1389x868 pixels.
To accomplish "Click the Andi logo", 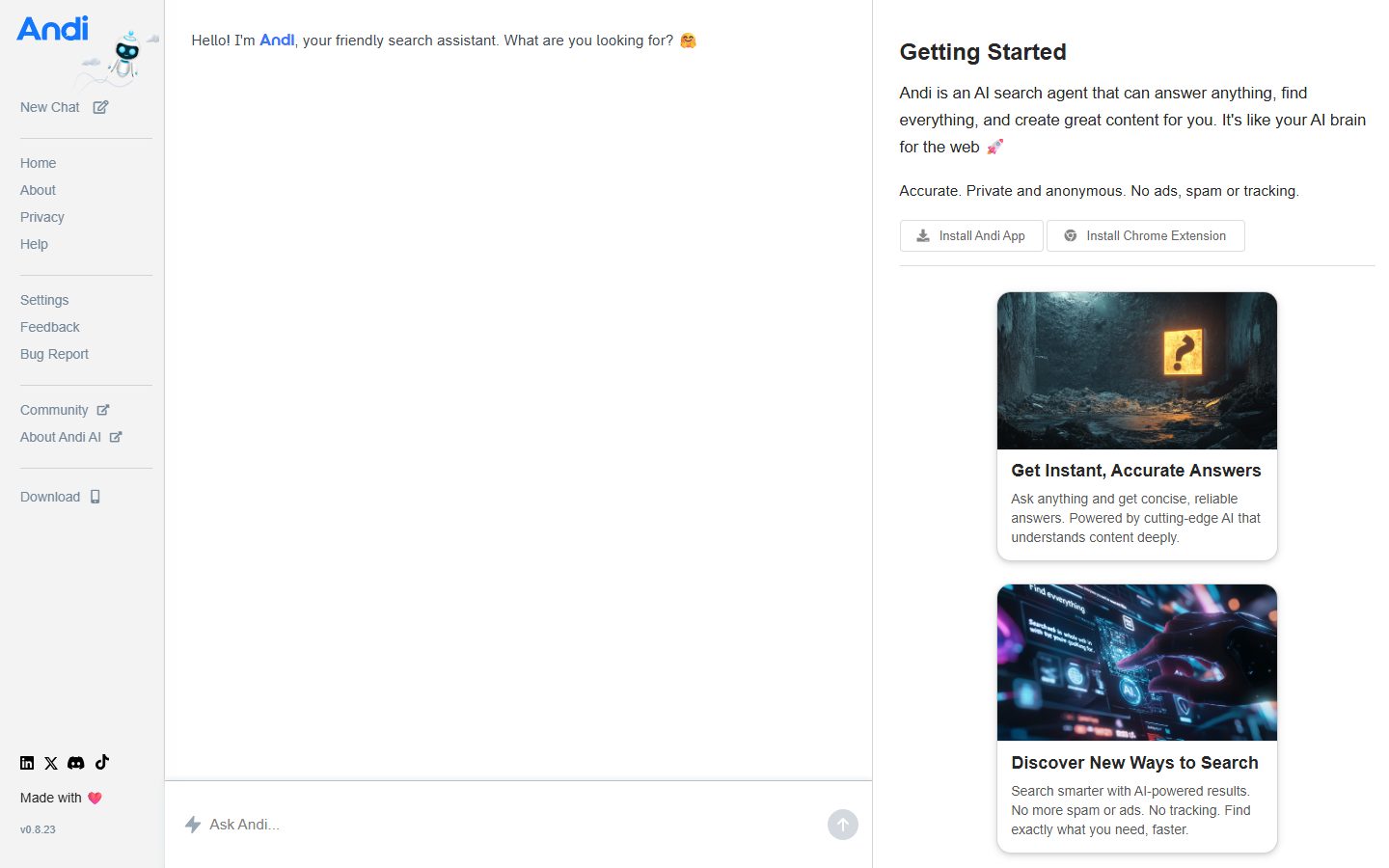I will pyautogui.click(x=52, y=29).
